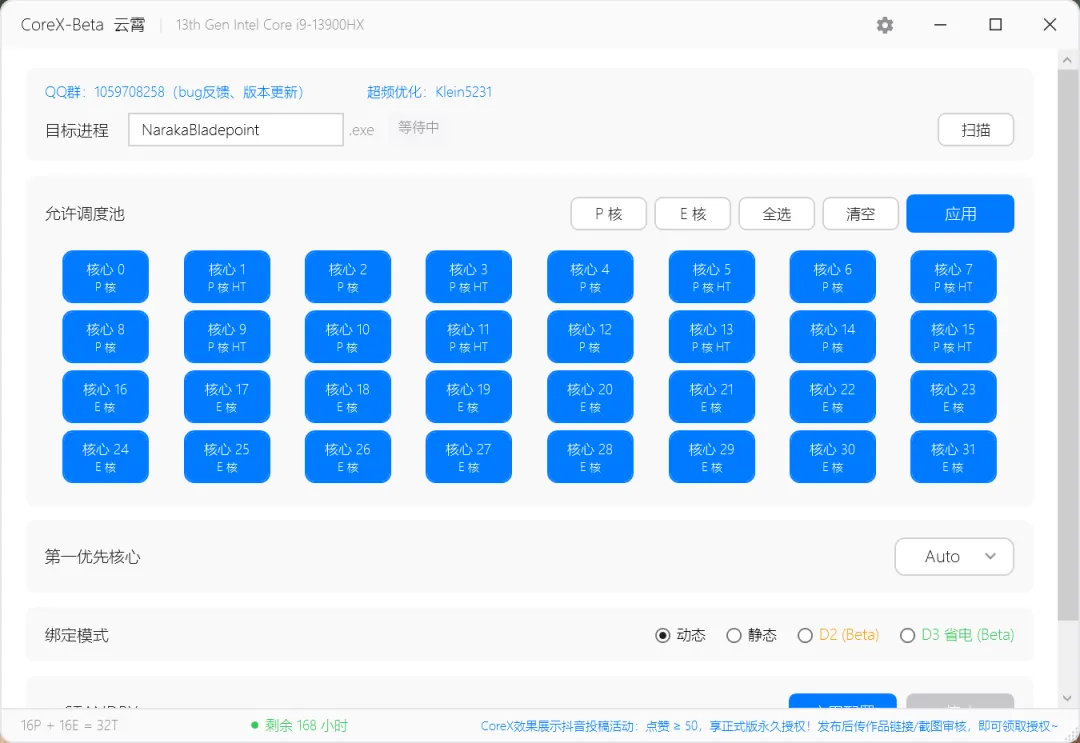This screenshot has width=1080, height=743.
Task: Toggle core 13 P-core HT tile
Action: (712, 337)
